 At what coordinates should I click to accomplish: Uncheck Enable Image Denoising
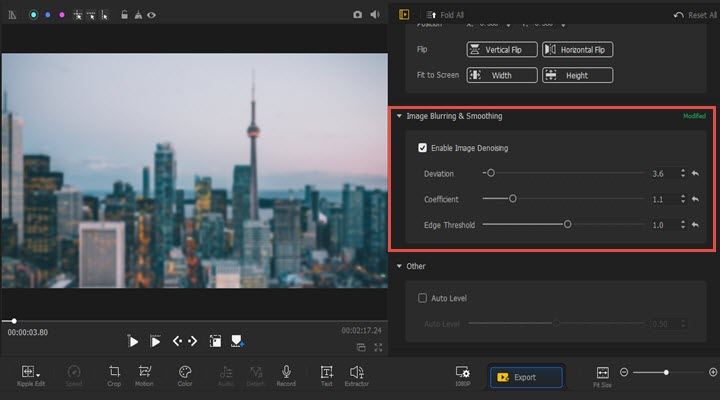click(423, 148)
